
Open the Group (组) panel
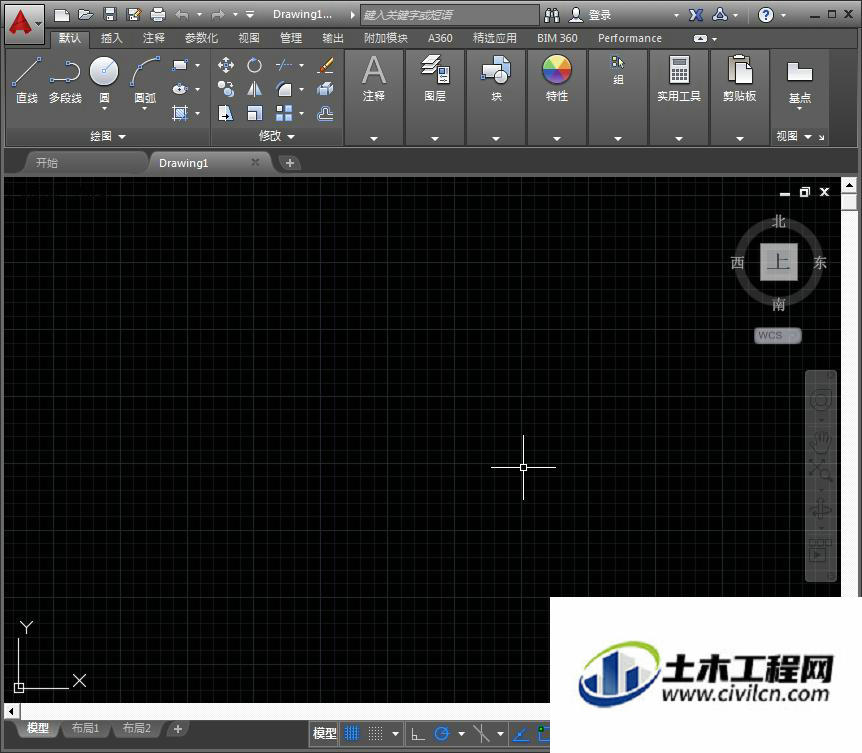coord(618,70)
